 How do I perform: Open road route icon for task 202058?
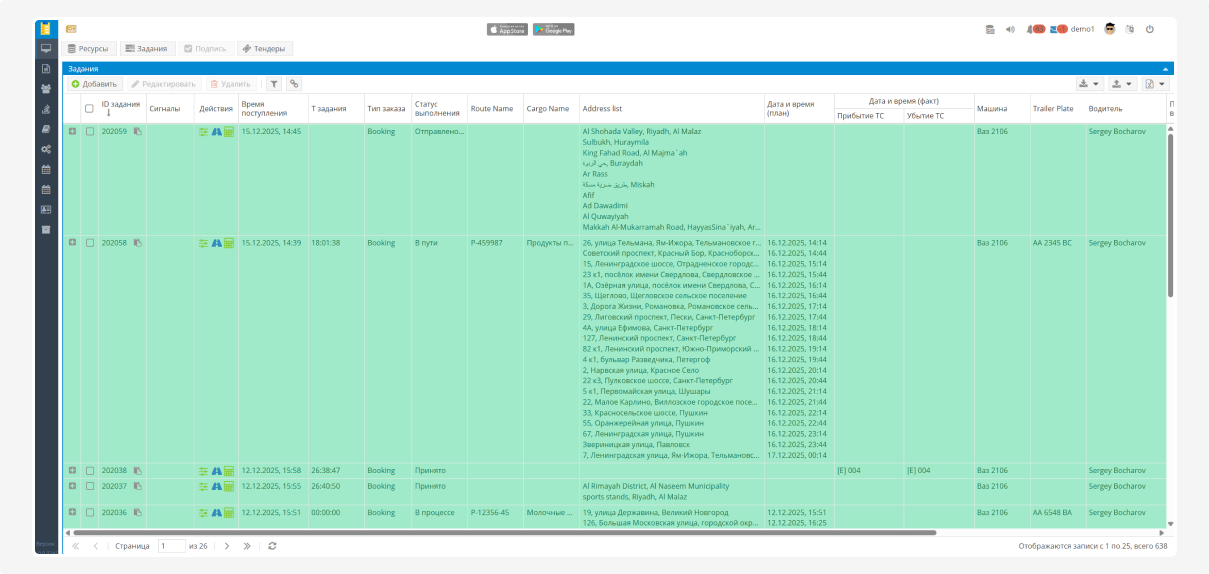point(216,243)
